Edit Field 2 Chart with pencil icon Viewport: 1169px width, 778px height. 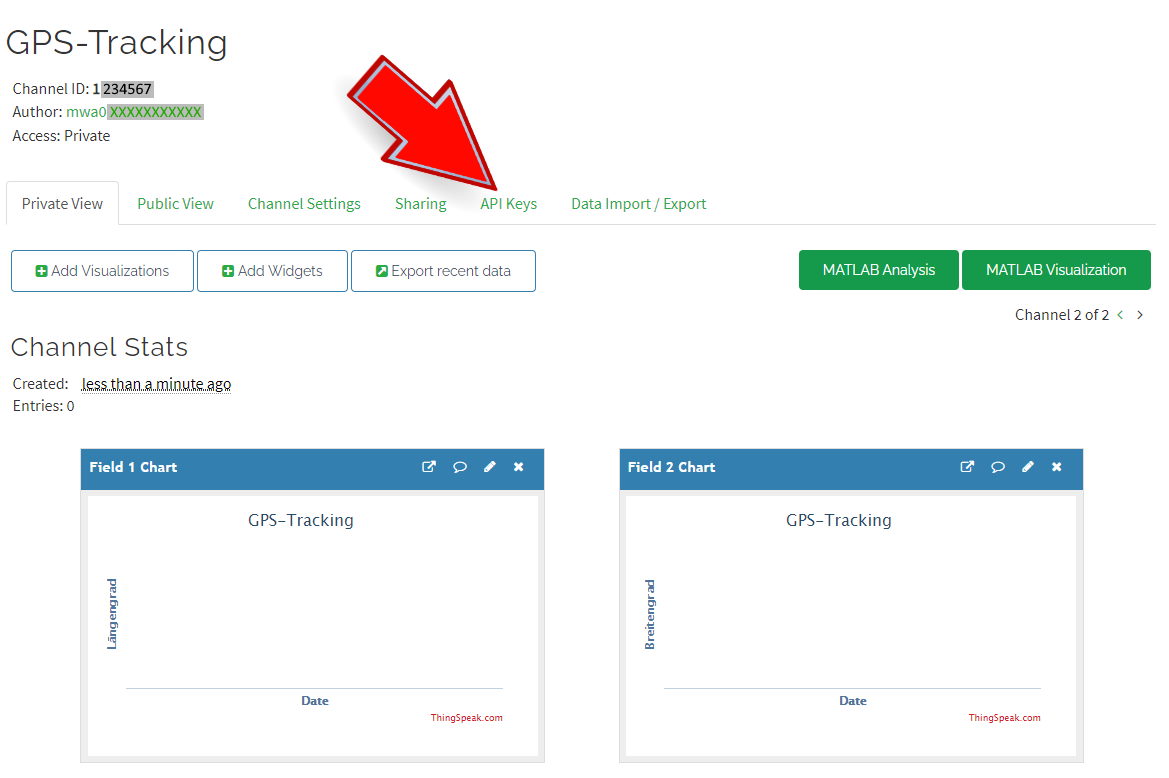[x=1028, y=467]
